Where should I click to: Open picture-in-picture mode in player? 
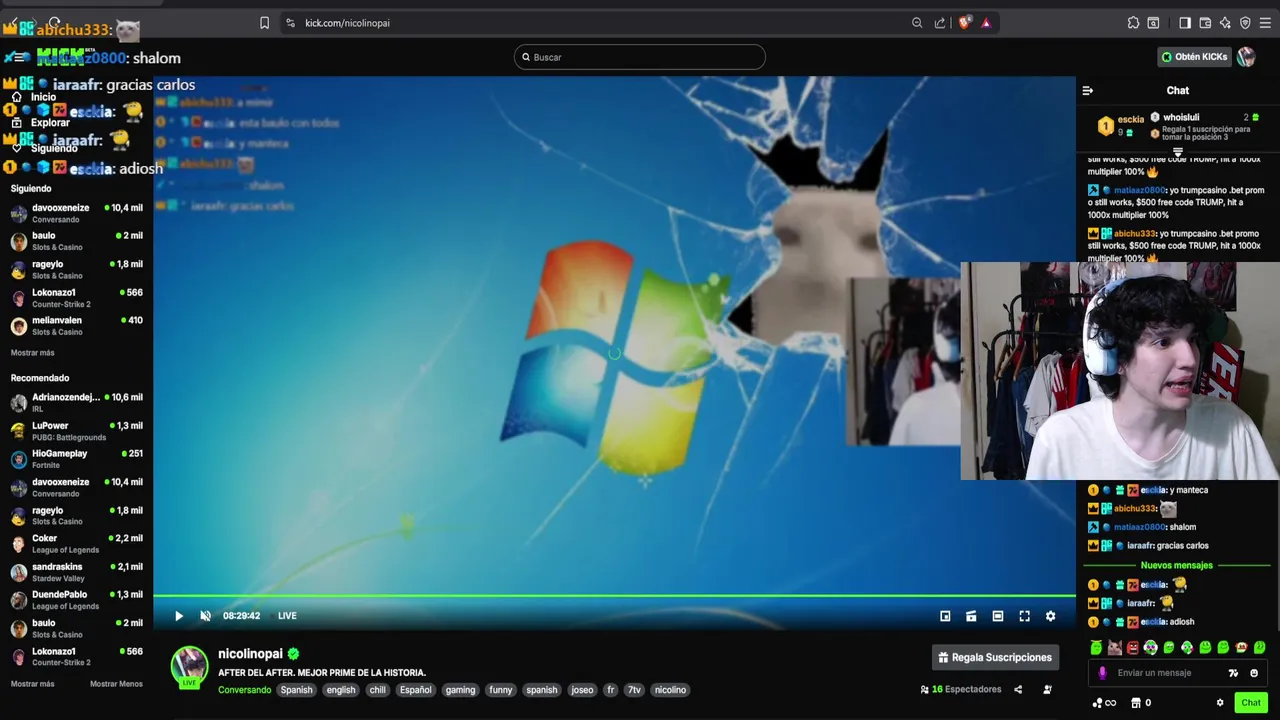[945, 616]
